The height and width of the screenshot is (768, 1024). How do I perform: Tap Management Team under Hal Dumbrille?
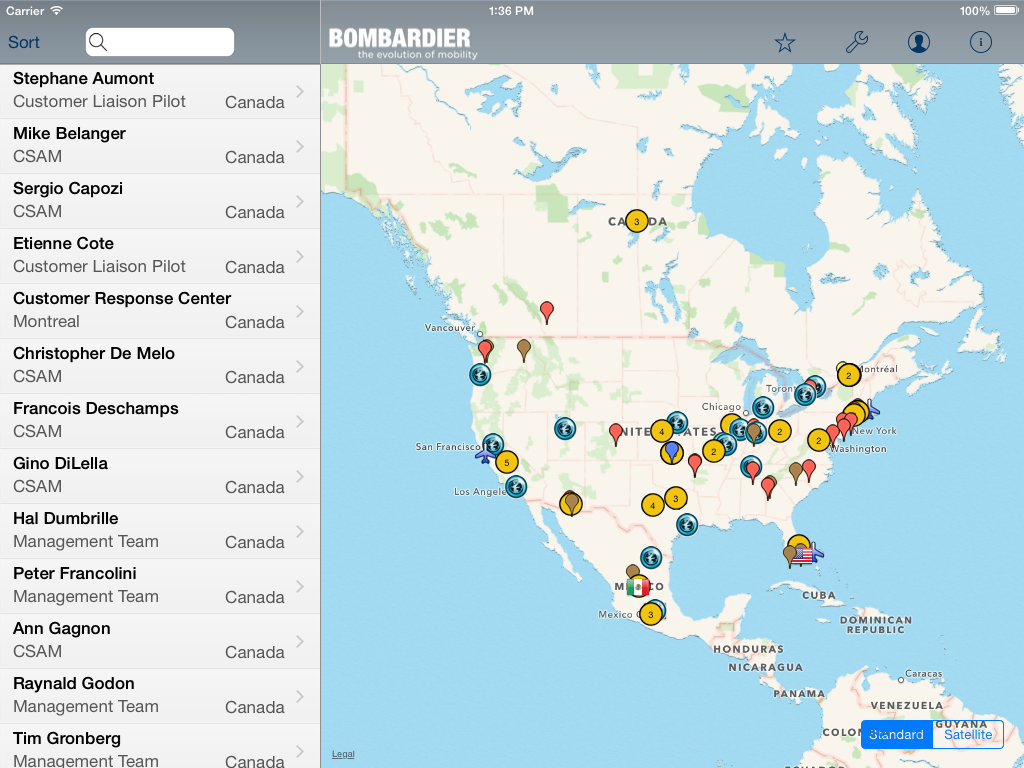tap(86, 541)
